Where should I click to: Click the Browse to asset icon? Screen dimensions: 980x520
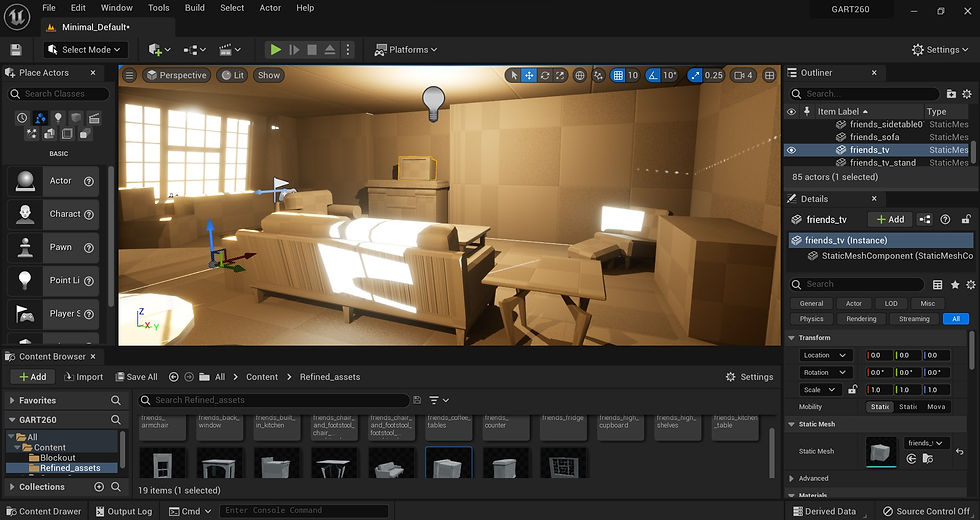click(928, 459)
